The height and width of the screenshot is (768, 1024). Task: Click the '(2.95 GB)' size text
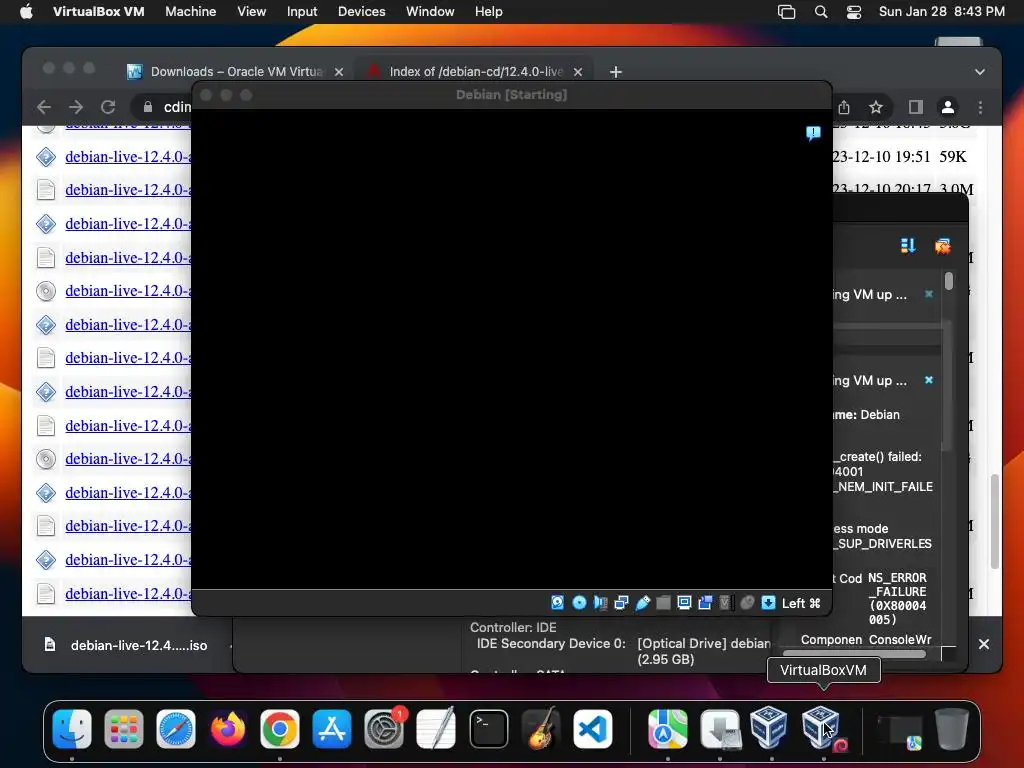click(x=665, y=660)
